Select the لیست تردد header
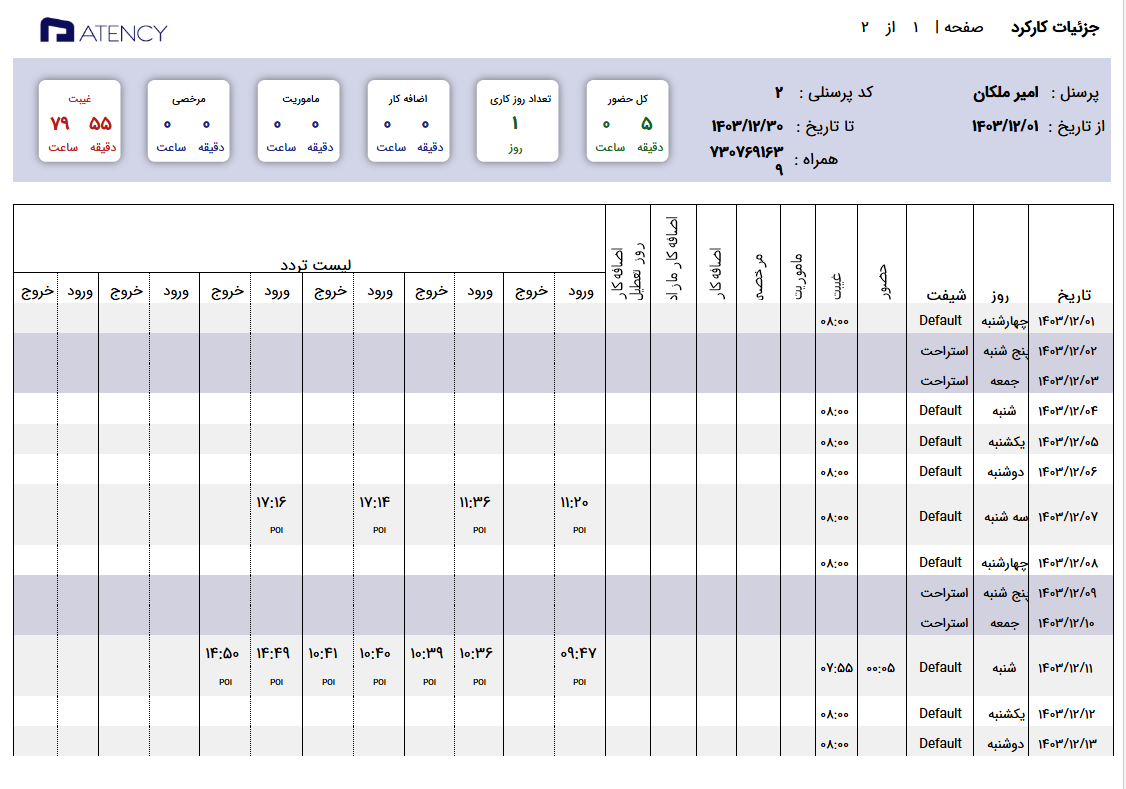1126x789 pixels. [316, 265]
